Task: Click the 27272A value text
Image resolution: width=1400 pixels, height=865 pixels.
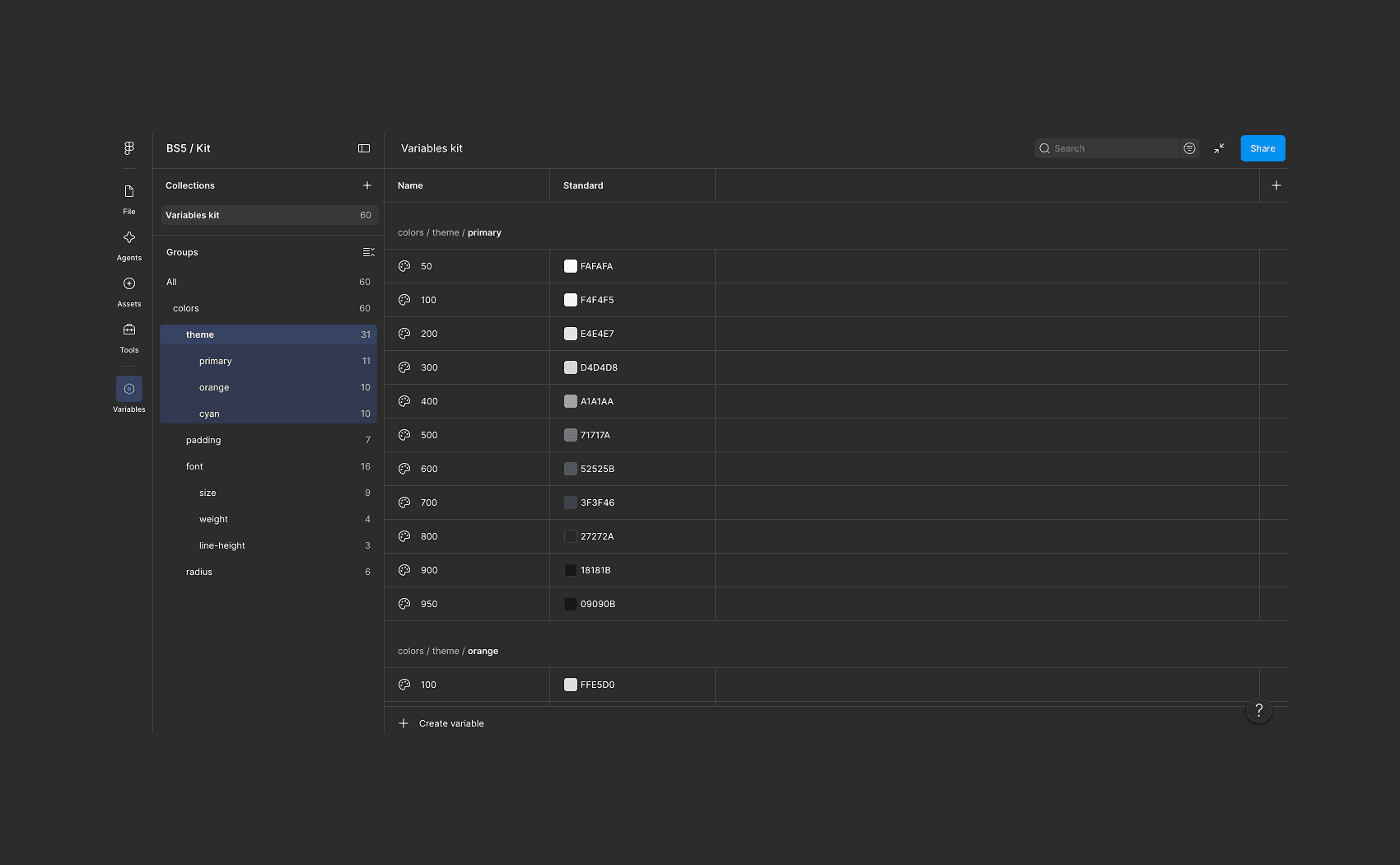Action: coord(597,536)
